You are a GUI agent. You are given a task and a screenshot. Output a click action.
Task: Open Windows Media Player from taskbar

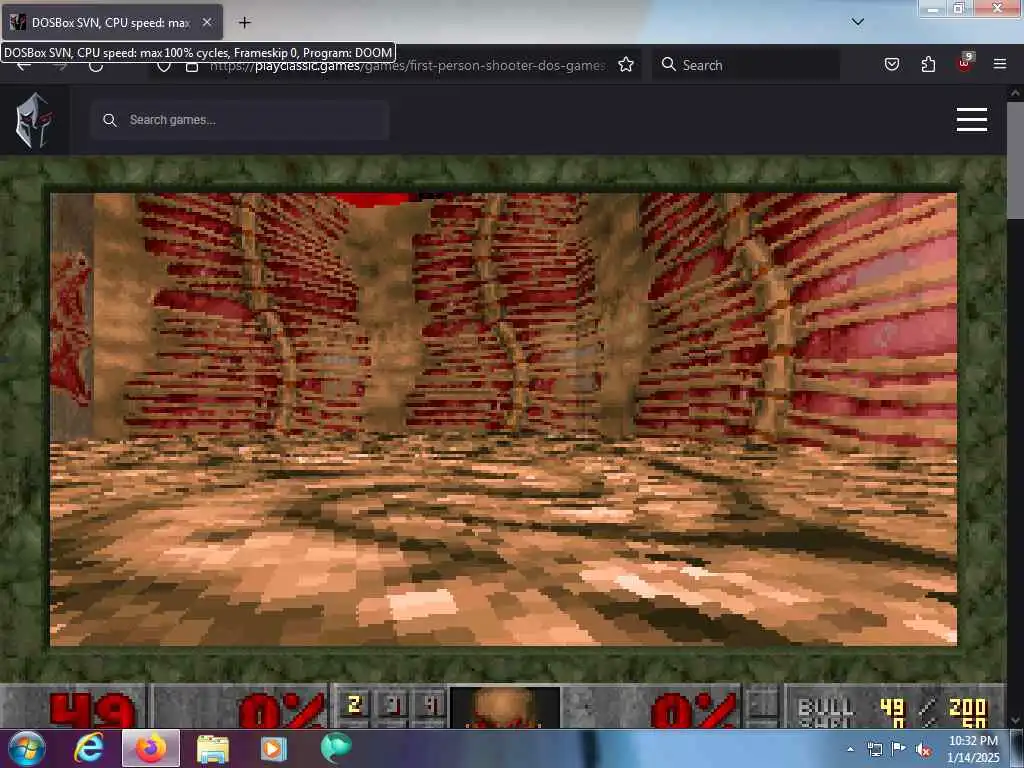click(x=274, y=748)
